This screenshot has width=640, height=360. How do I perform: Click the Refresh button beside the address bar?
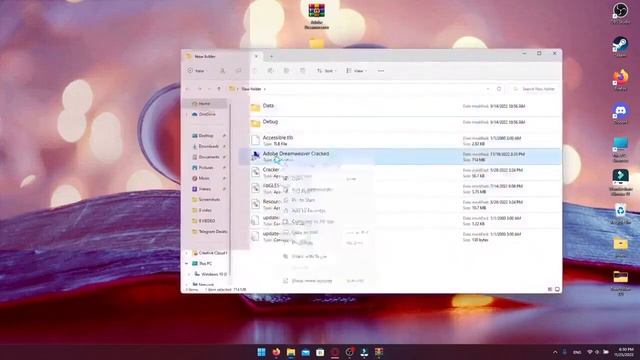(499, 89)
